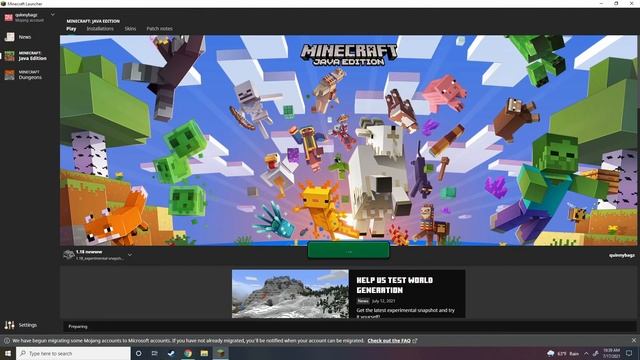Viewport: 640px width, 360px height.
Task: Open the world generation news thumbnail
Action: click(290, 294)
